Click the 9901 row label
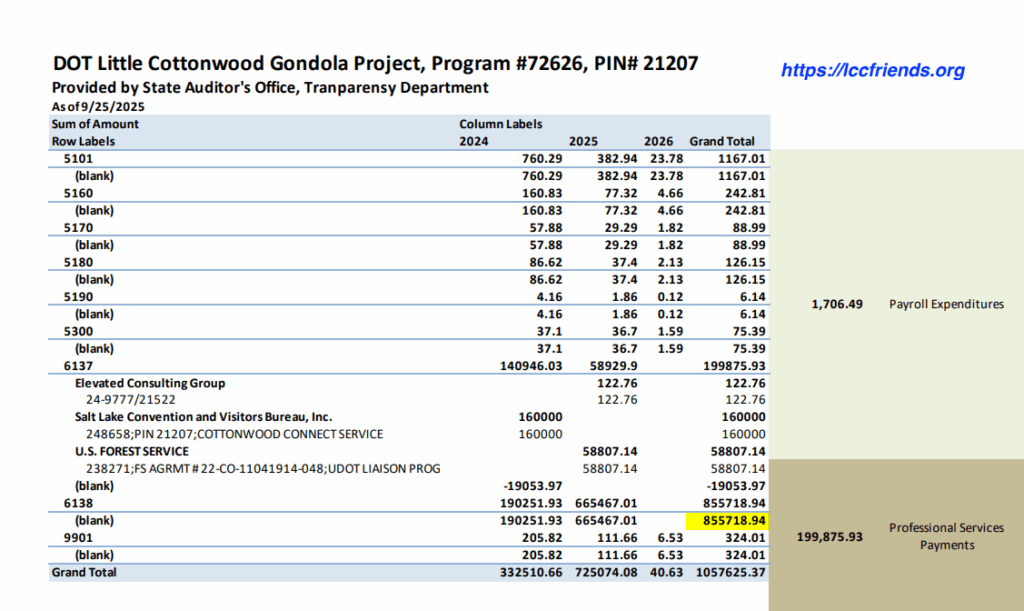1024x611 pixels. [76, 538]
